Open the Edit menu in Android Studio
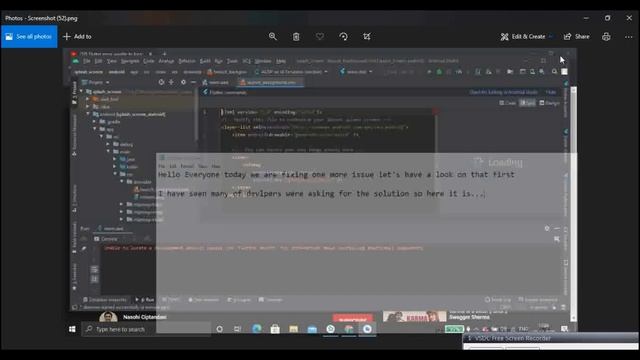Viewport: 640px width, 360px height. tap(98, 61)
